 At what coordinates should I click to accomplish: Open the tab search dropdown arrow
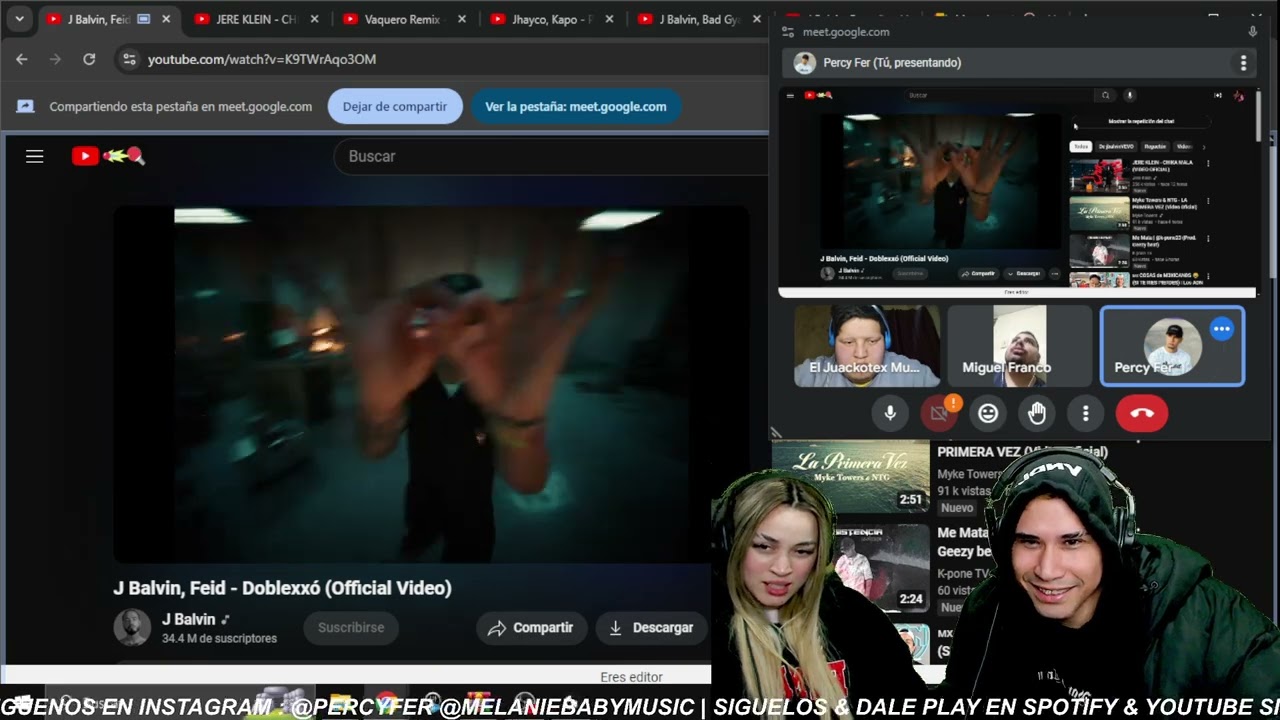coord(19,19)
